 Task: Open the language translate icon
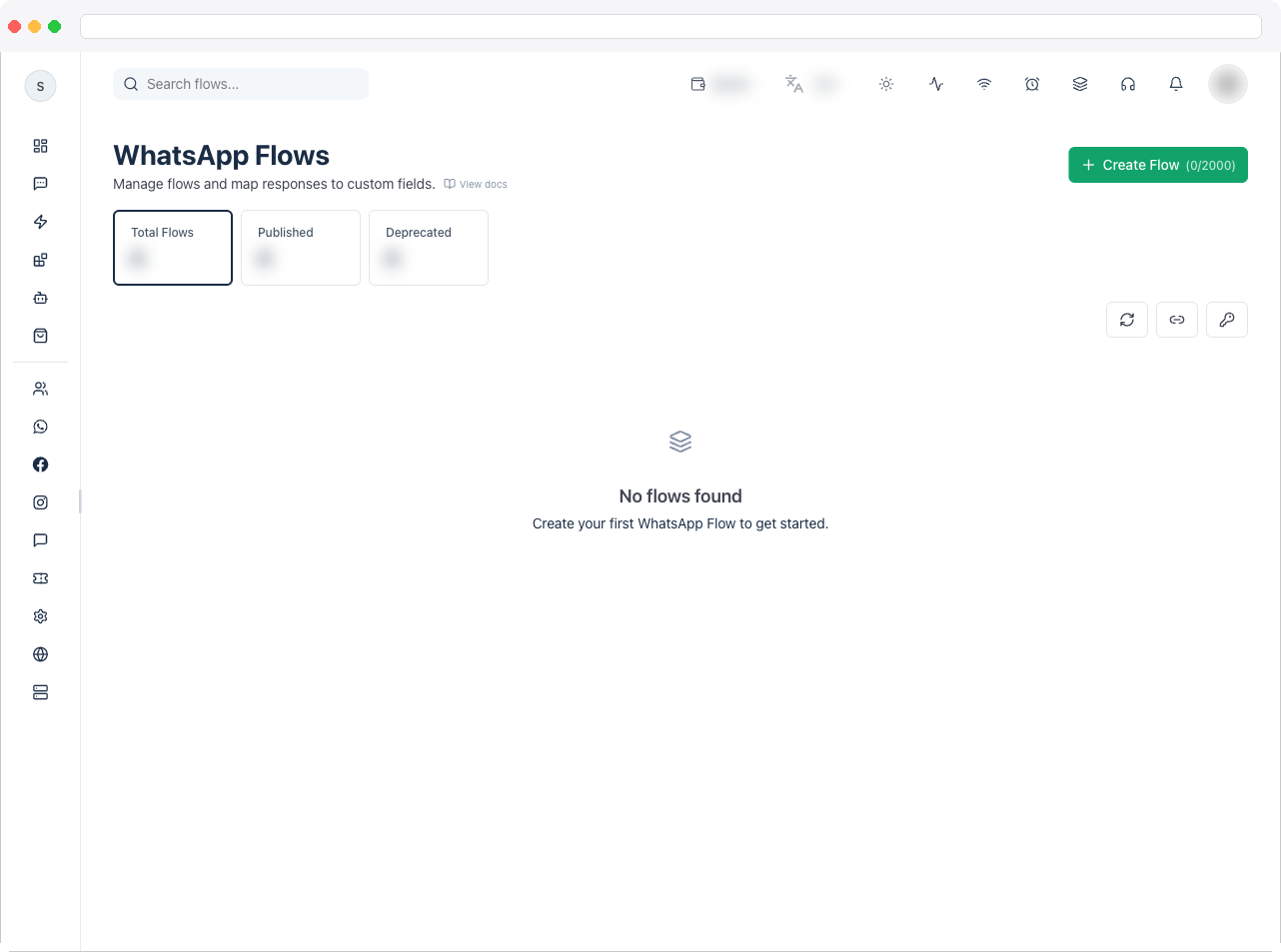tap(794, 84)
